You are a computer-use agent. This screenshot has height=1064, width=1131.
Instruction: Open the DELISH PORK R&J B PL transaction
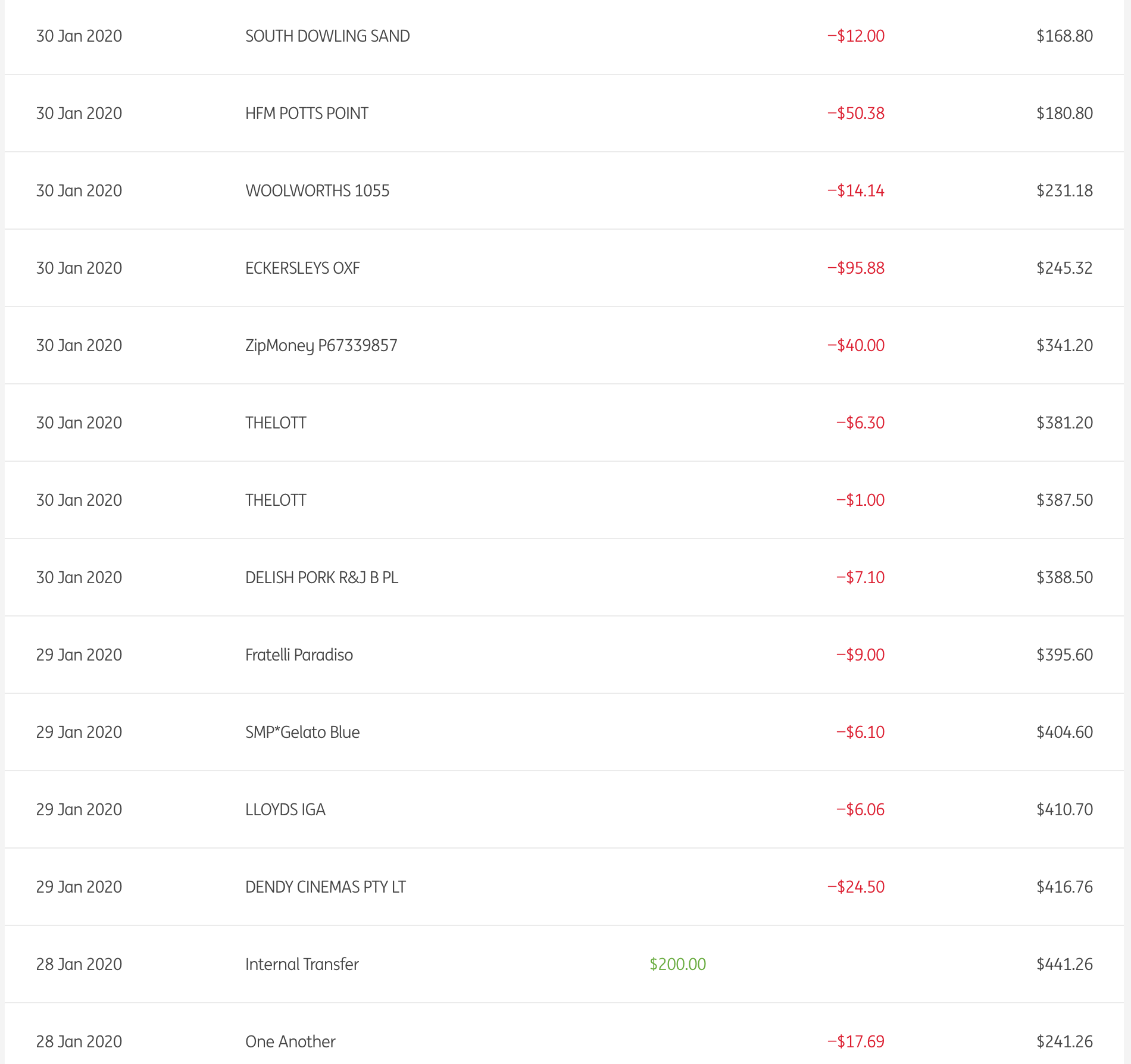tap(321, 577)
